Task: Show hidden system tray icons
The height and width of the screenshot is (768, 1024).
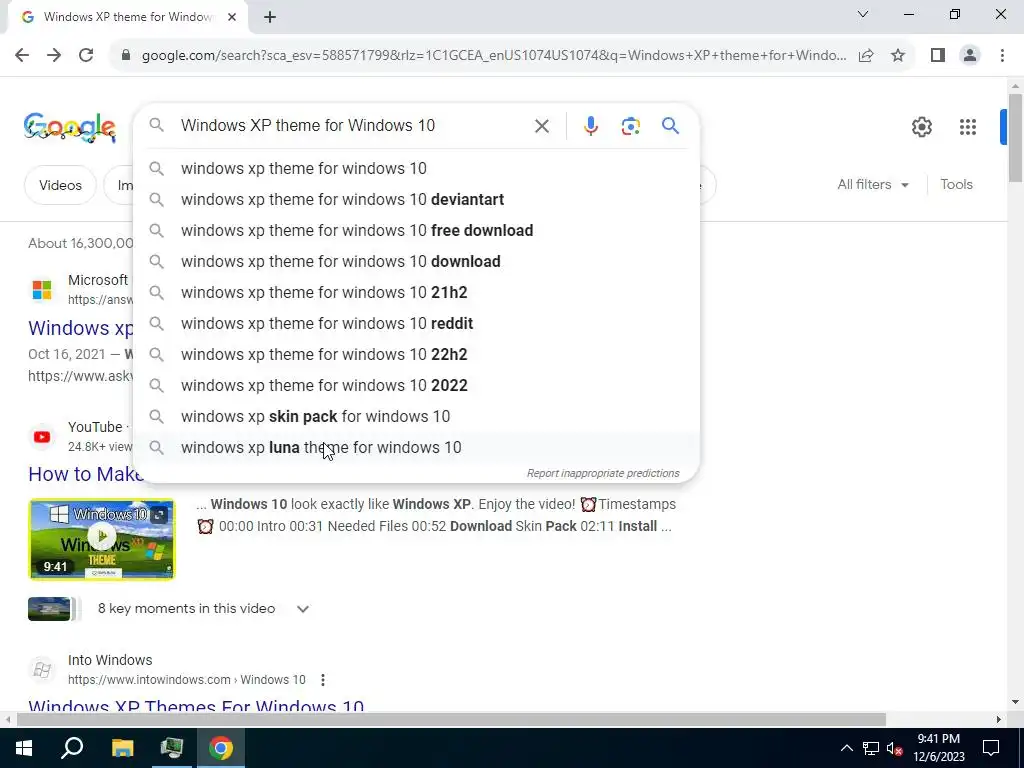Action: (846, 748)
